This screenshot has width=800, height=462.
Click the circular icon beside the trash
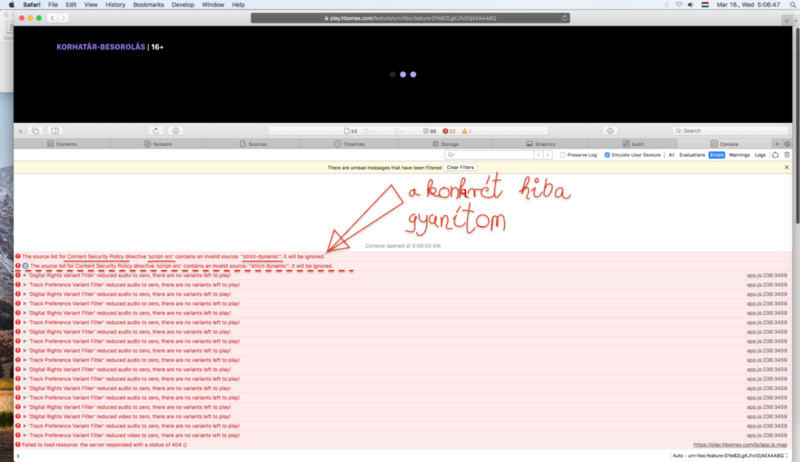[776, 155]
